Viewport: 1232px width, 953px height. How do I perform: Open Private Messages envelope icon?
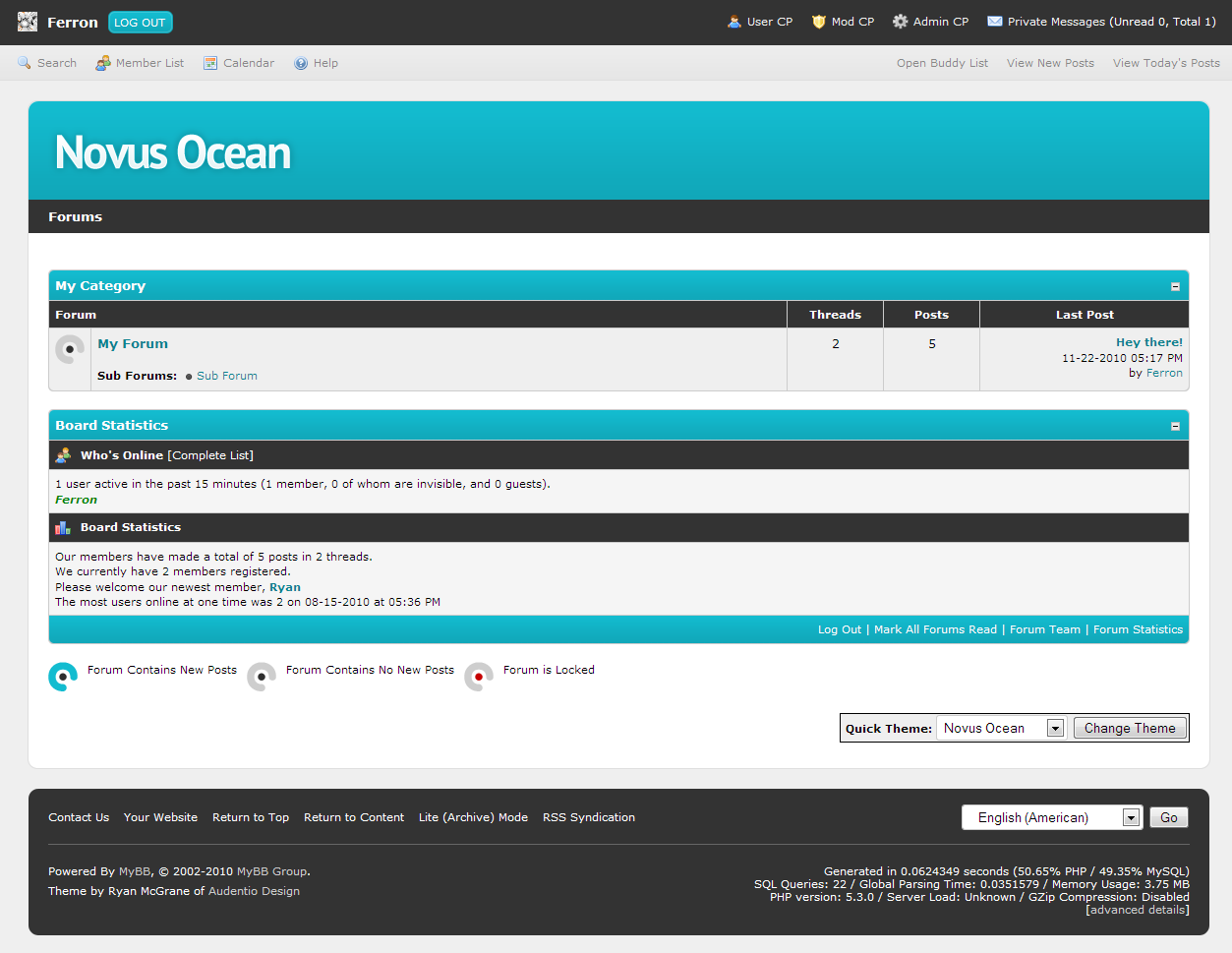[x=995, y=22]
